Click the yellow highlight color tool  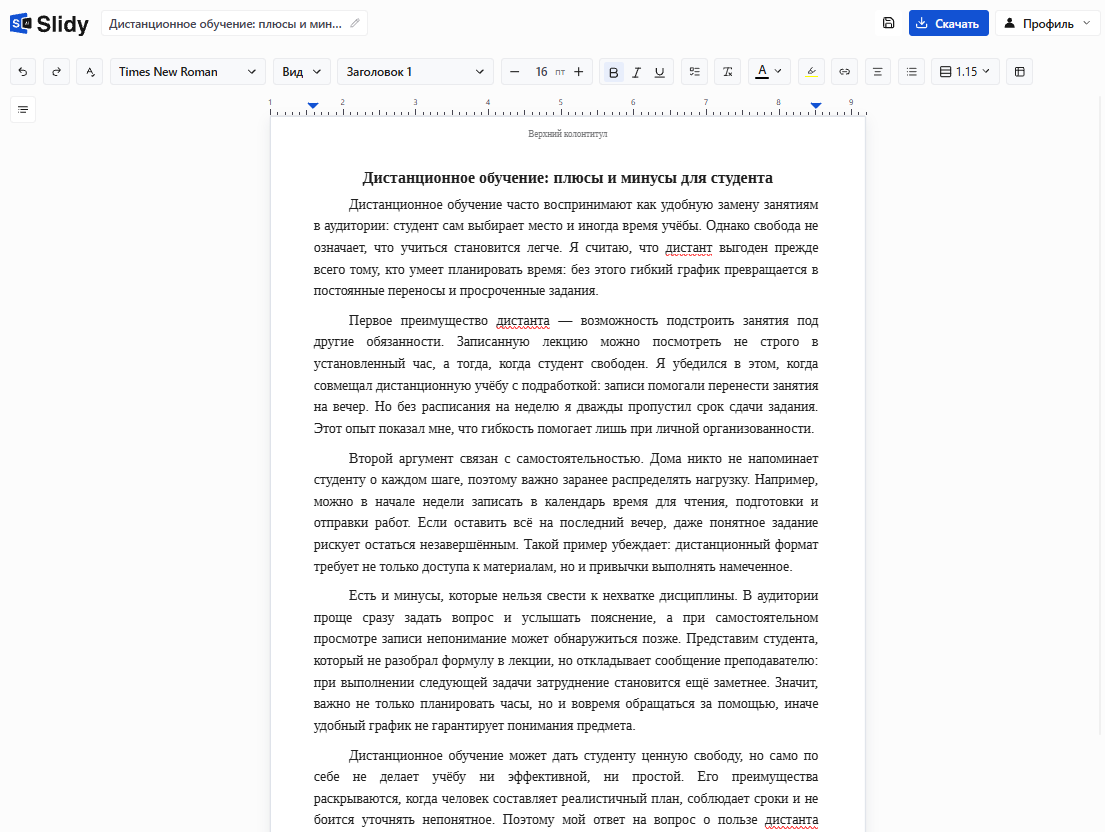point(811,72)
